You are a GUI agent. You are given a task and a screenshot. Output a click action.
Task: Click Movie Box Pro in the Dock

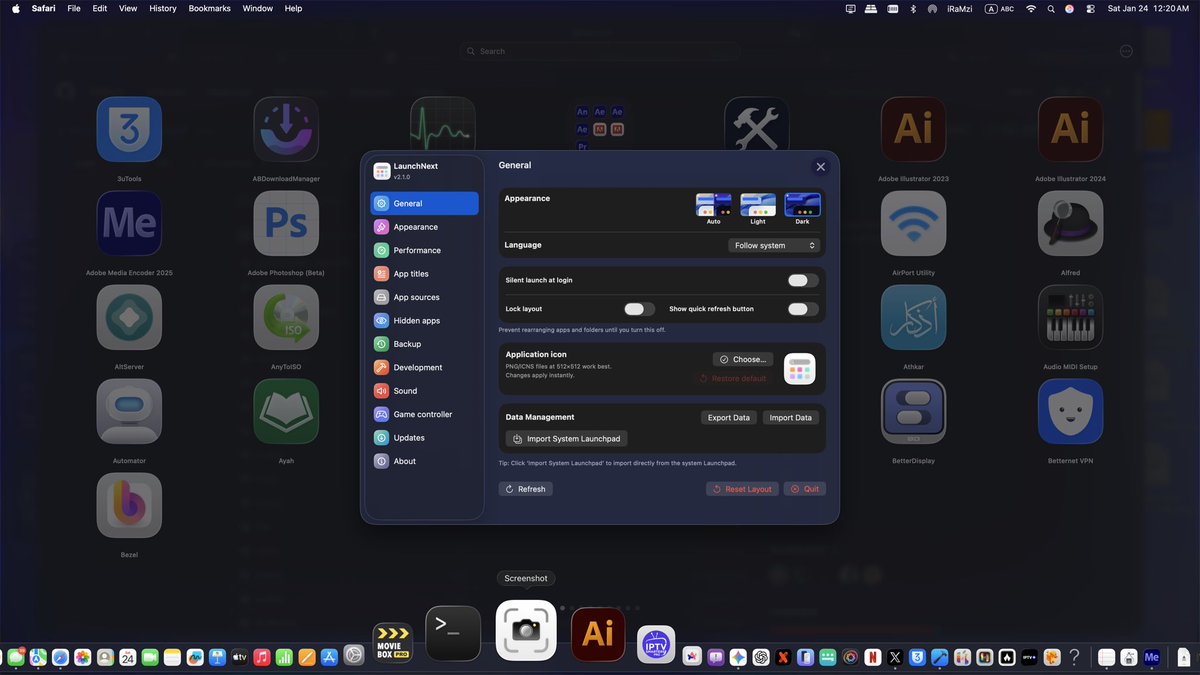(x=392, y=643)
